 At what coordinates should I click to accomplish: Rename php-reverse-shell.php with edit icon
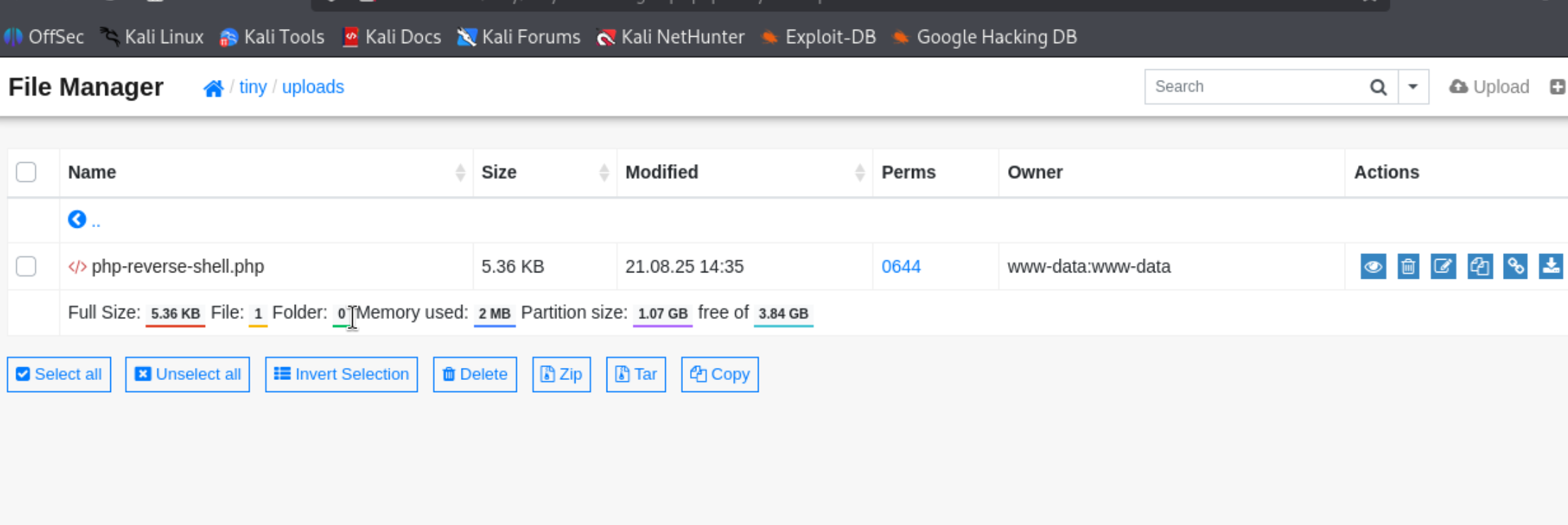click(1443, 267)
